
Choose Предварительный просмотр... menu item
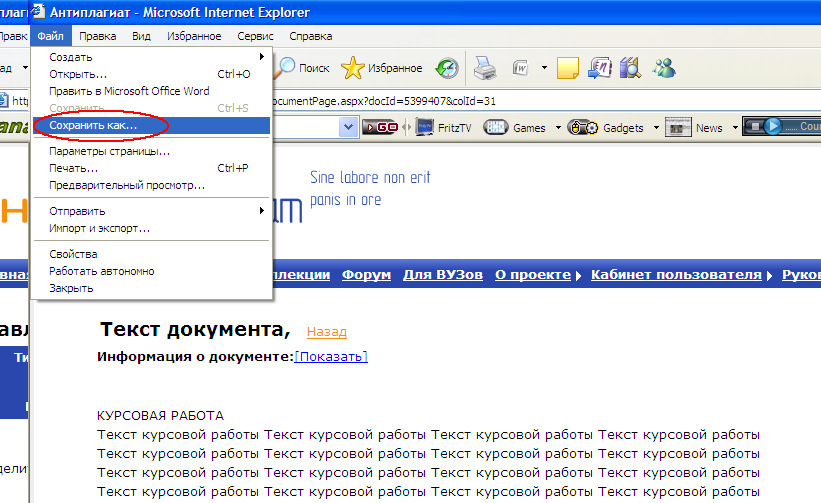(151, 185)
